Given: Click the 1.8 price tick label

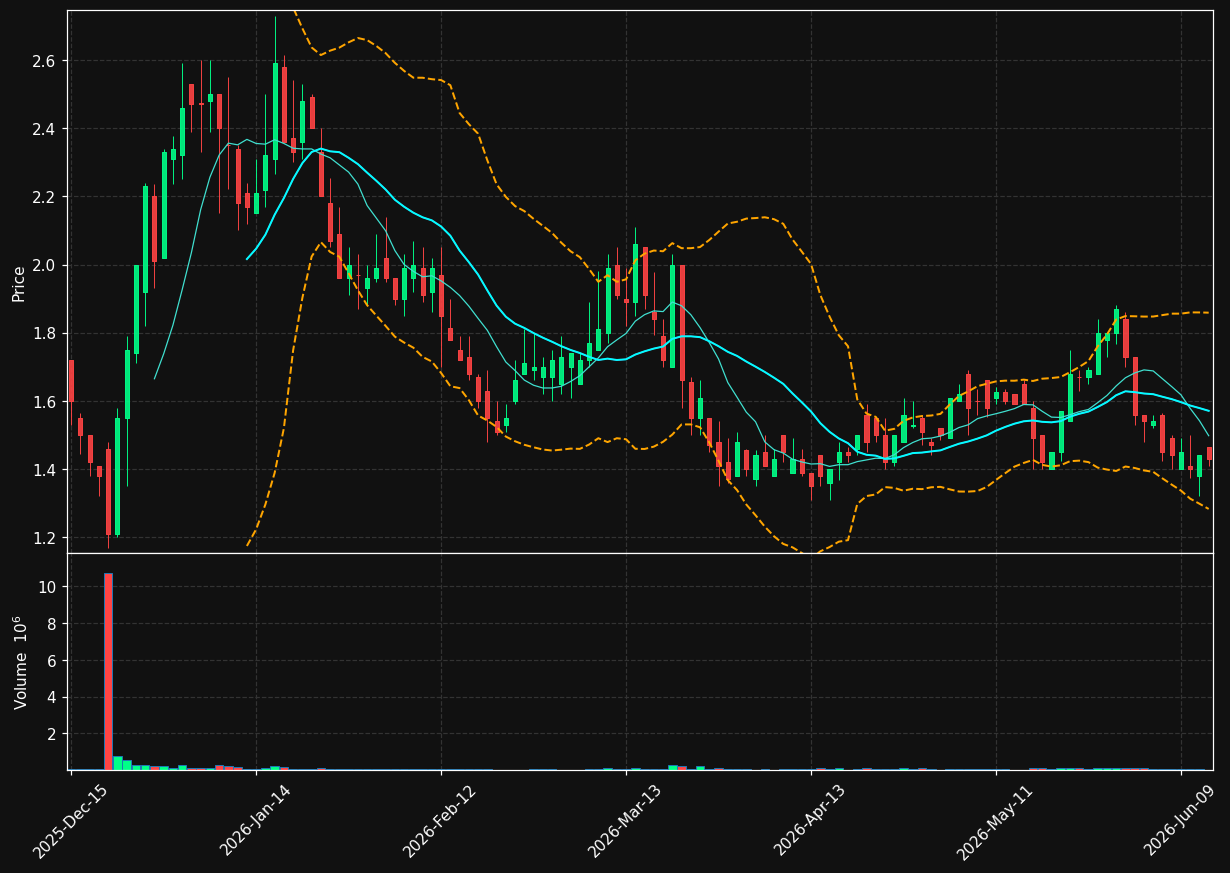Looking at the screenshot, I should 44,333.
